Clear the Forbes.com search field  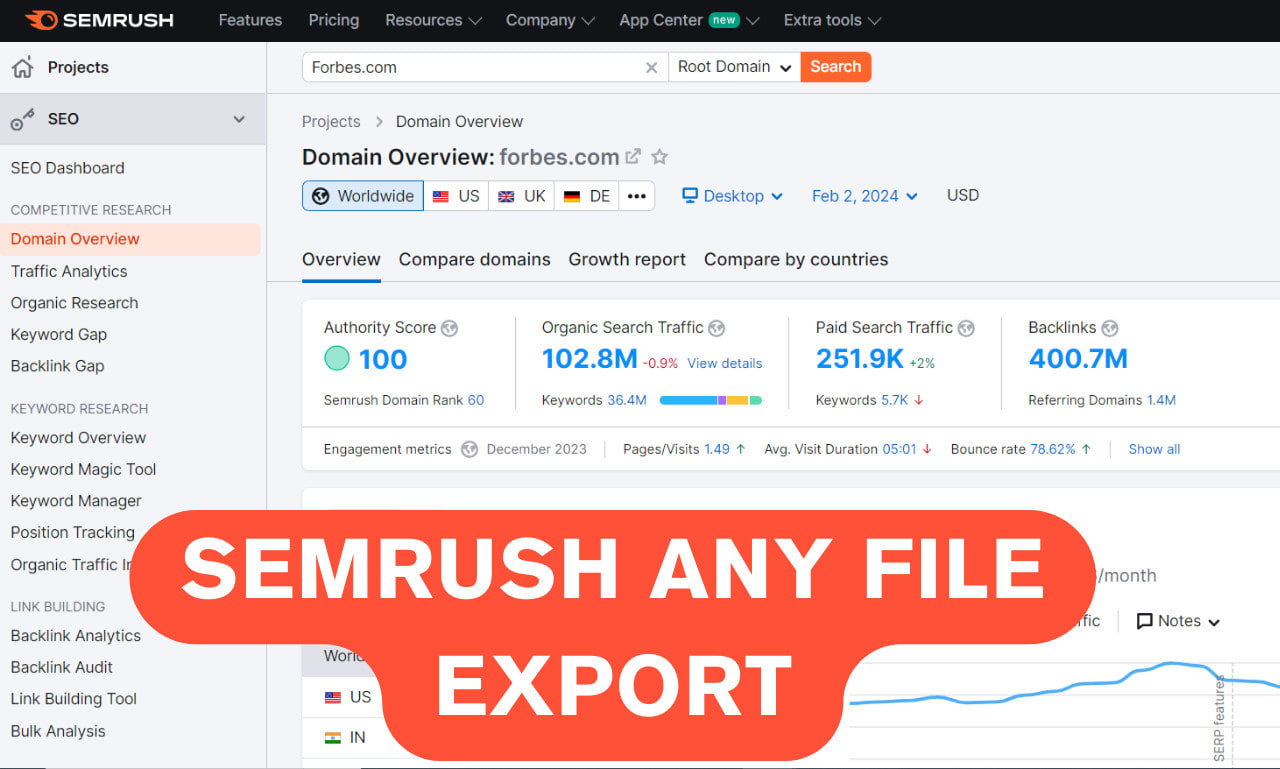tap(651, 68)
